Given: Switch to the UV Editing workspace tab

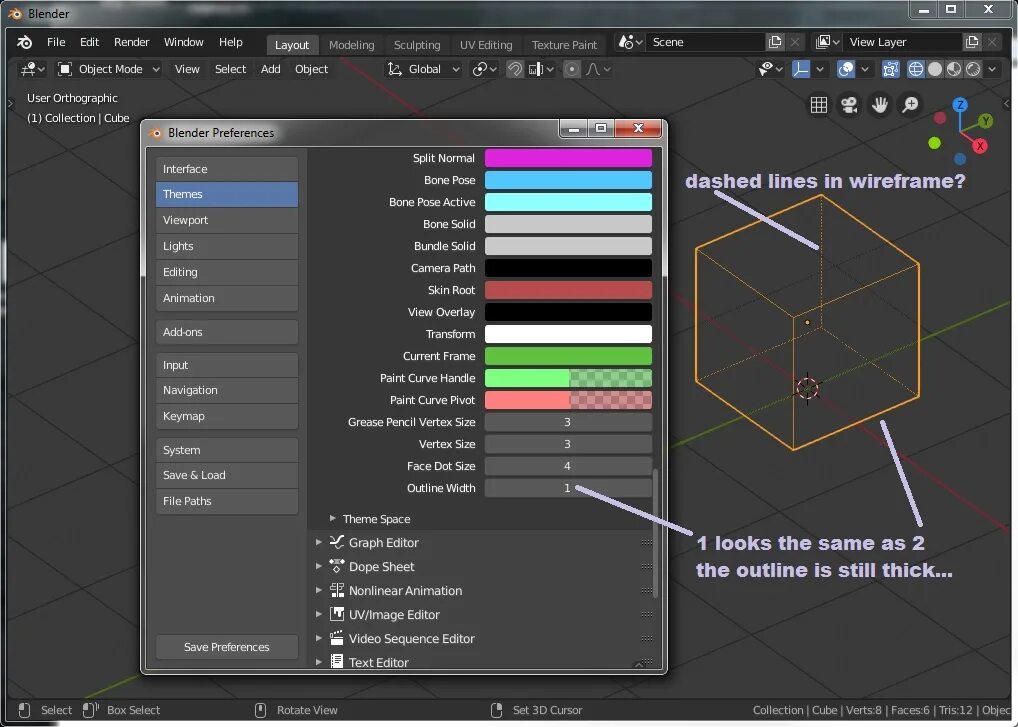Looking at the screenshot, I should 486,45.
